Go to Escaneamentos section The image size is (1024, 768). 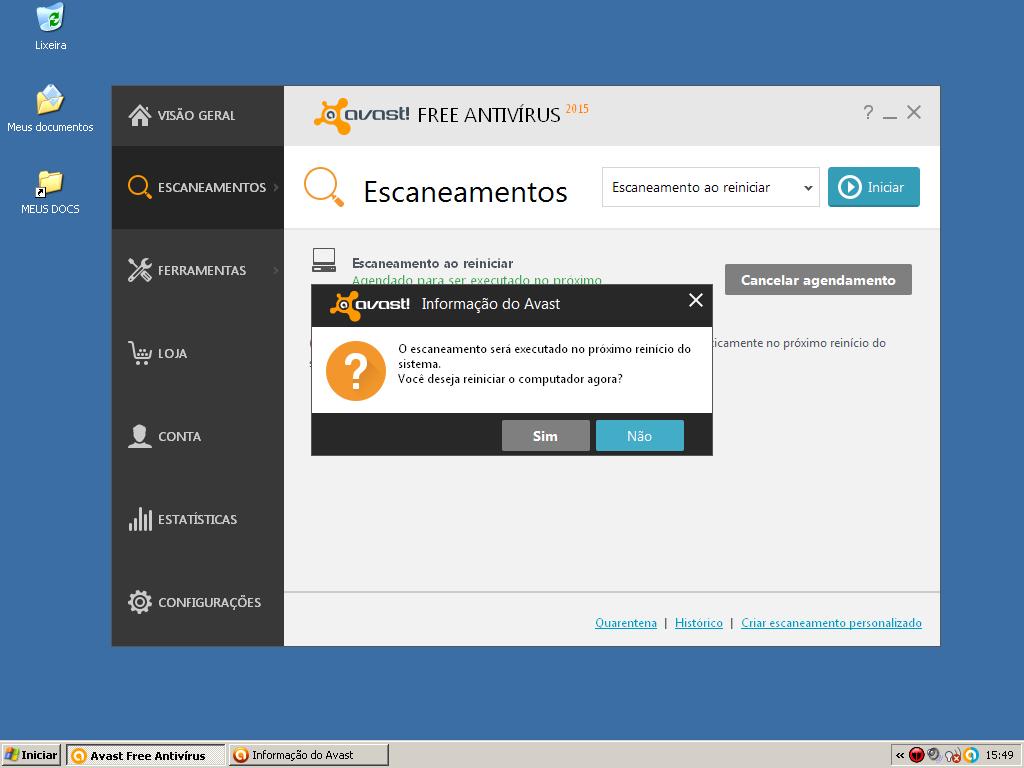pyautogui.click(x=197, y=187)
